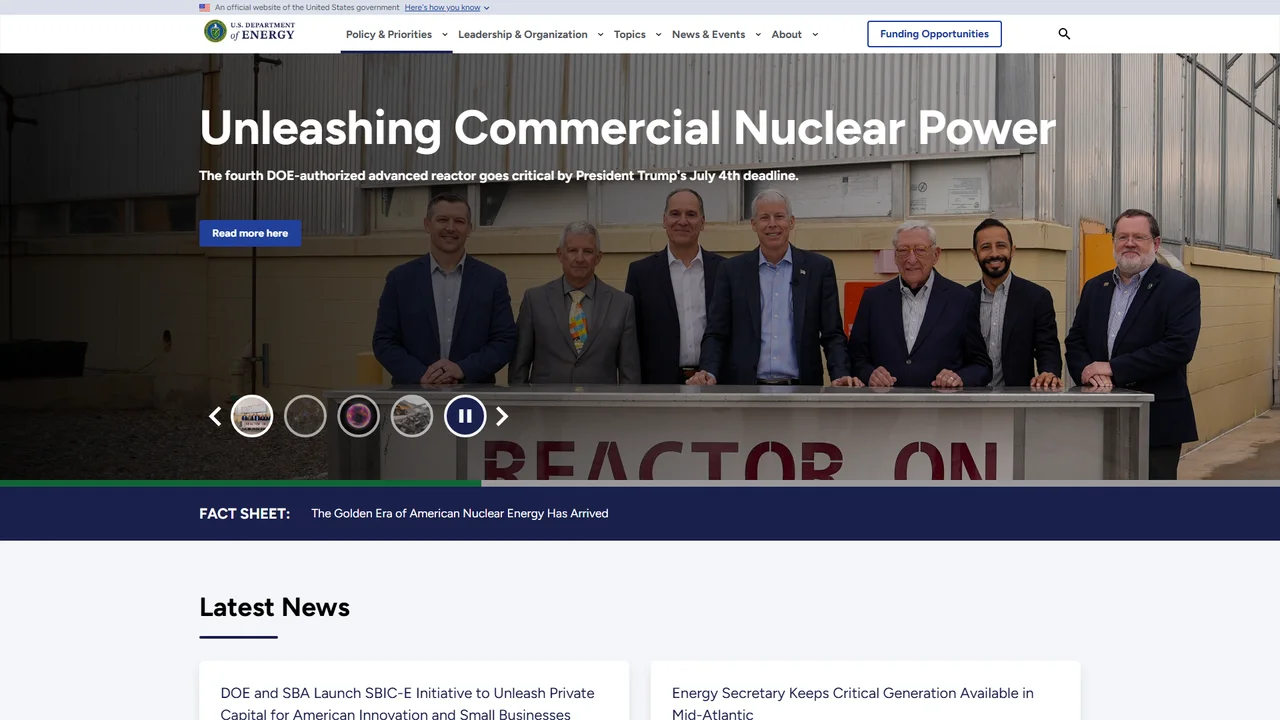The height and width of the screenshot is (720, 1280).
Task: Open Energy Secretary Critical Generation article
Action: pos(853,703)
